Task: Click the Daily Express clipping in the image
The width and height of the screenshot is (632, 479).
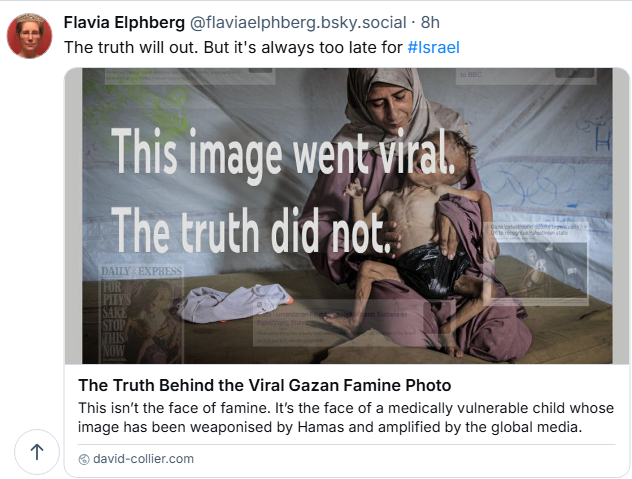Action: coord(127,310)
